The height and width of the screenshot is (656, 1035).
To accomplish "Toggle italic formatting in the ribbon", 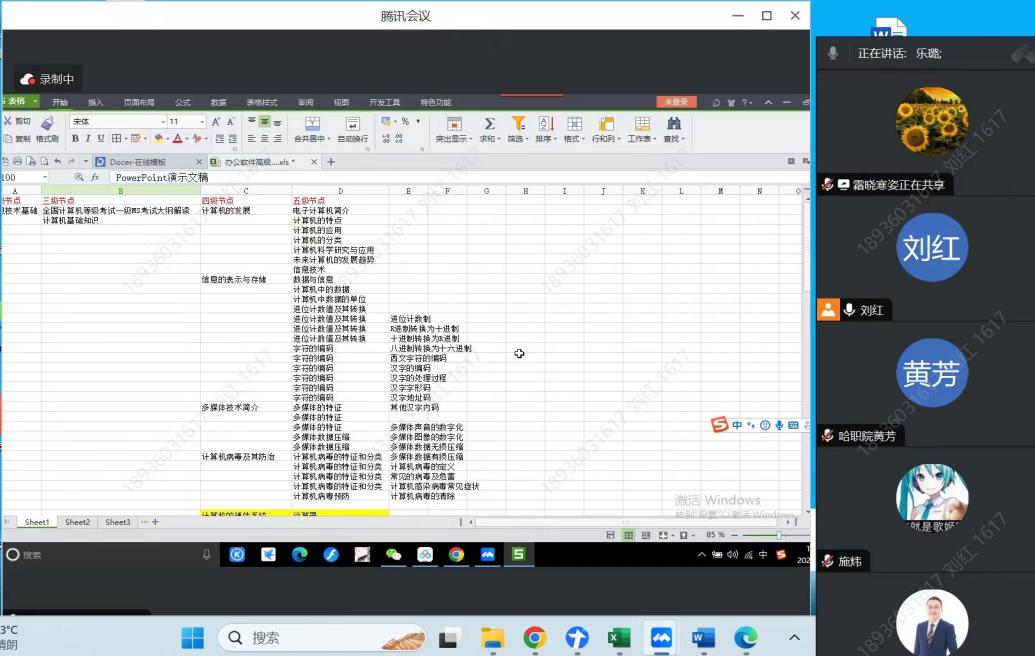I will click(x=88, y=139).
